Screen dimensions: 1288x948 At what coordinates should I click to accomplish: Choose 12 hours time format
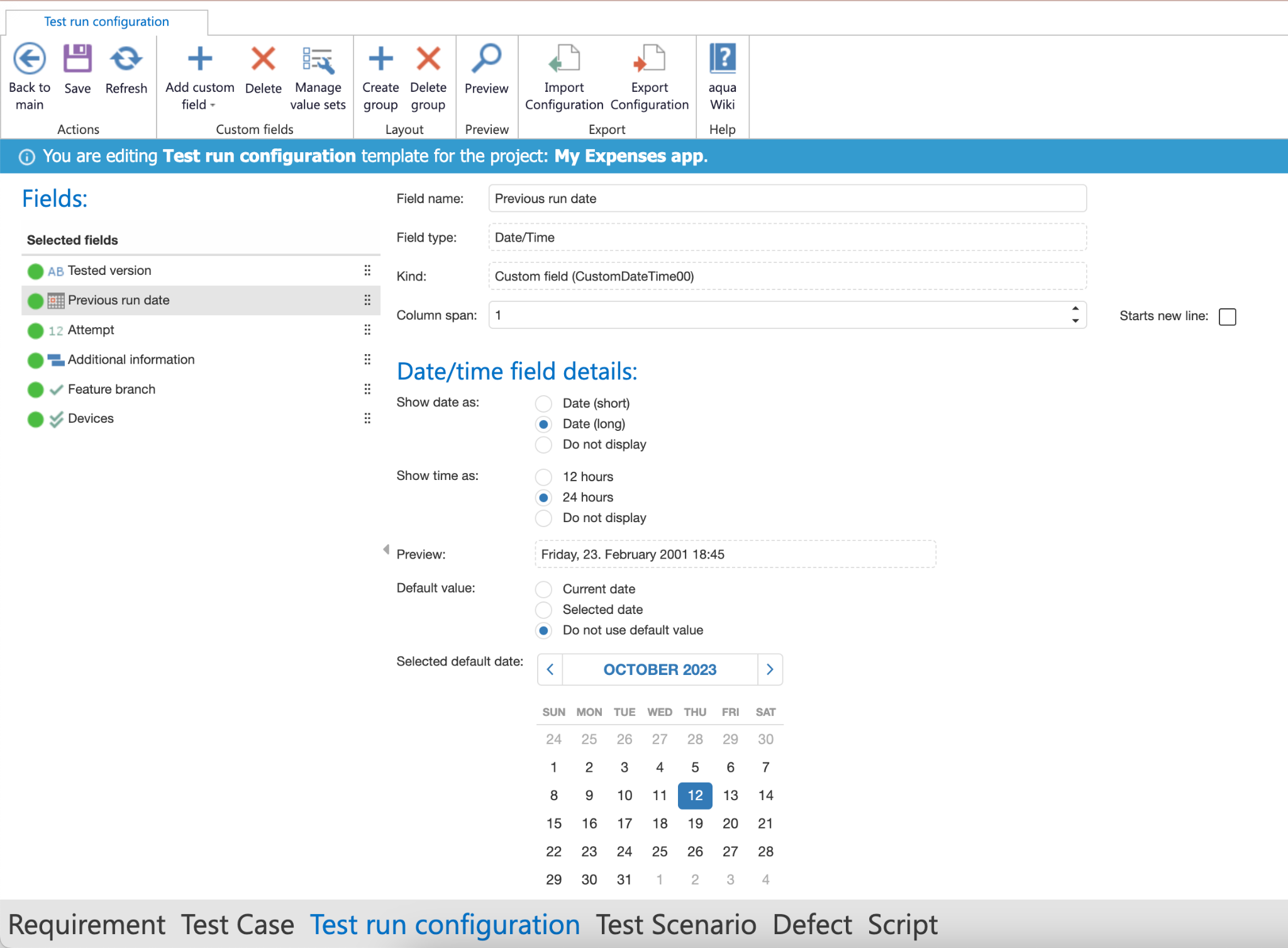point(544,477)
